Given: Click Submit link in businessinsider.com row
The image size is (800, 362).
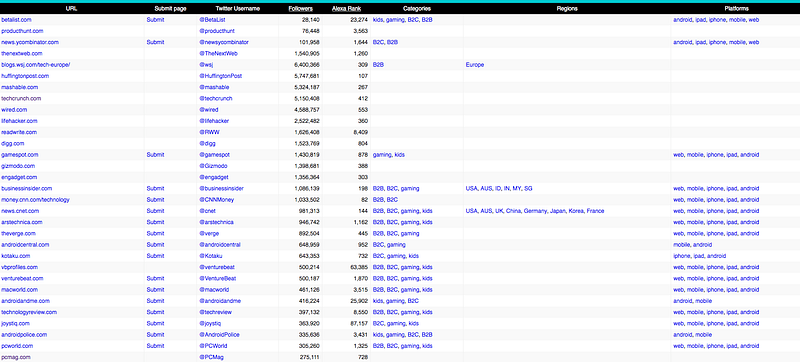Looking at the screenshot, I should (x=155, y=188).
